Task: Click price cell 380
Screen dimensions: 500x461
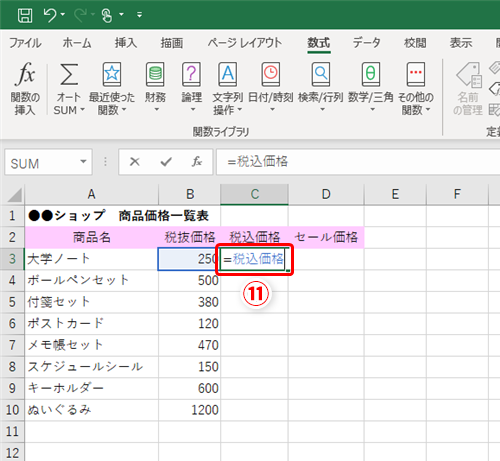Action: [190, 302]
